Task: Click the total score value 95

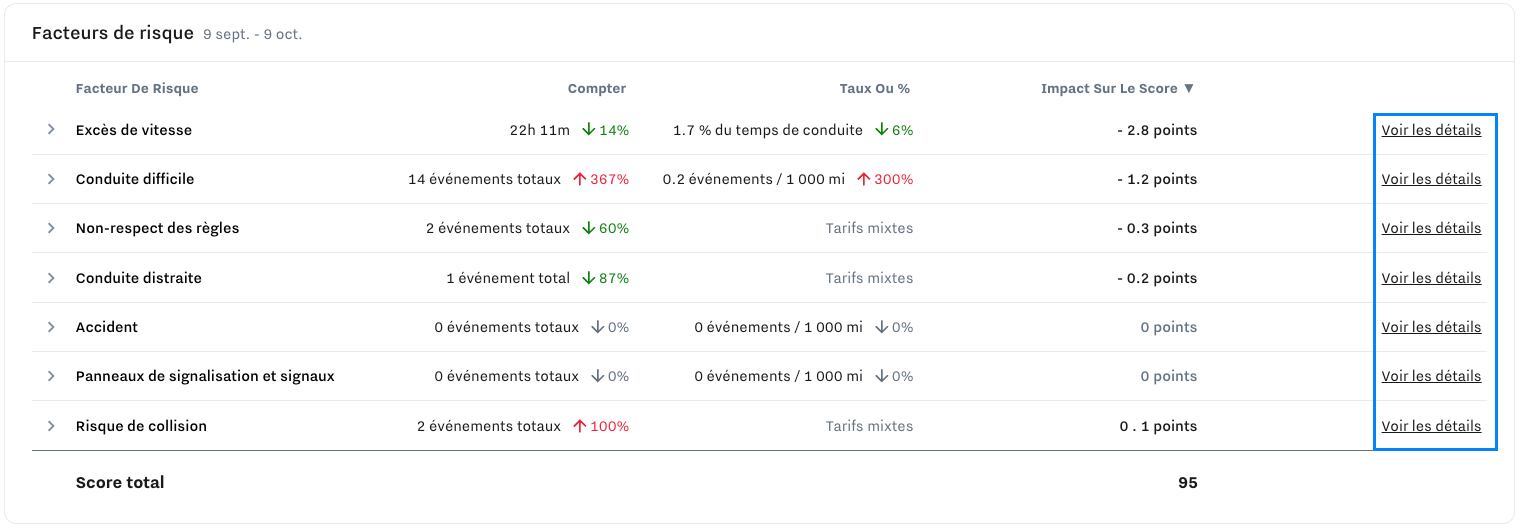Action: click(1188, 483)
